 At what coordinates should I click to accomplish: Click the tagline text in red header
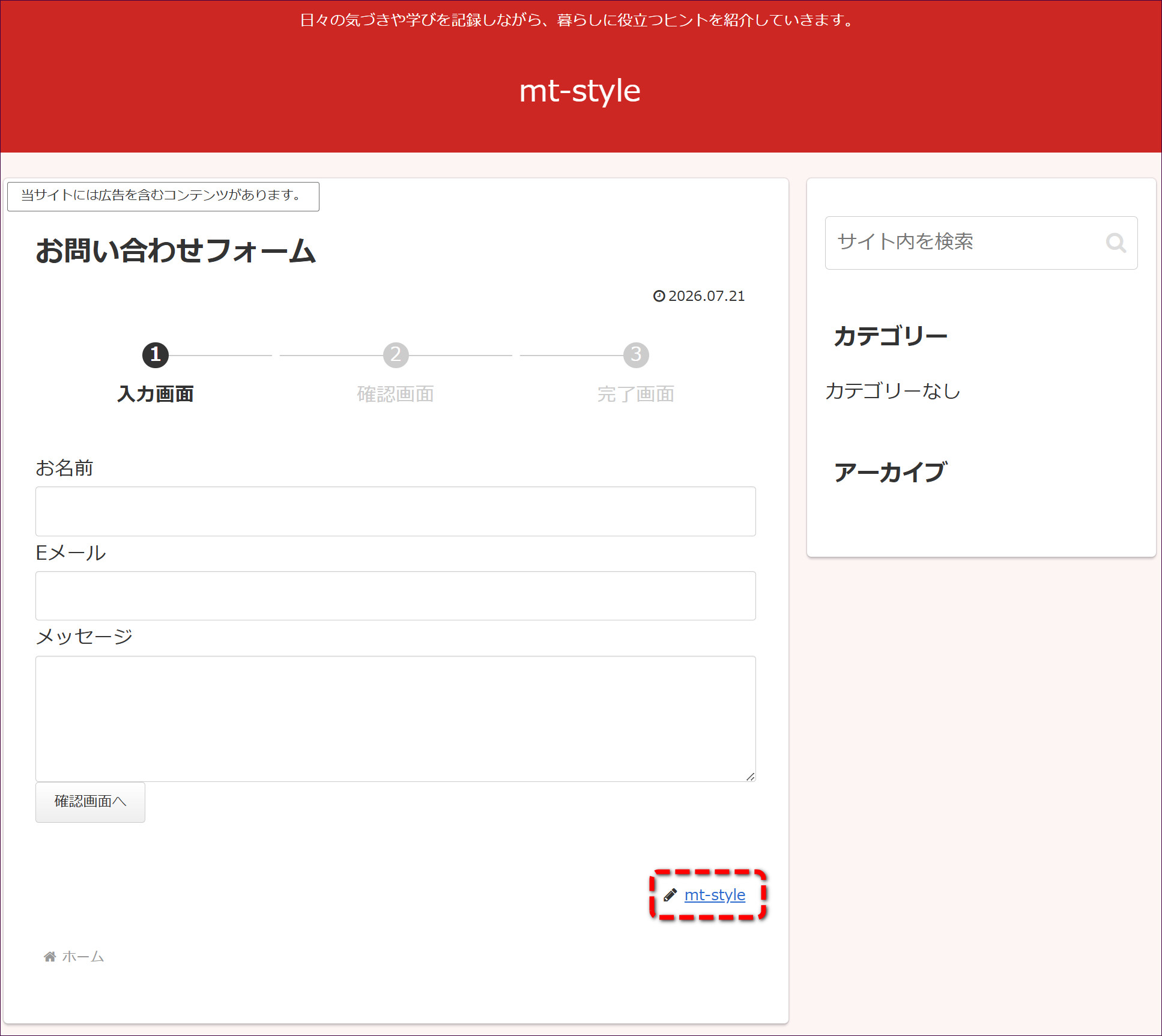click(x=577, y=20)
